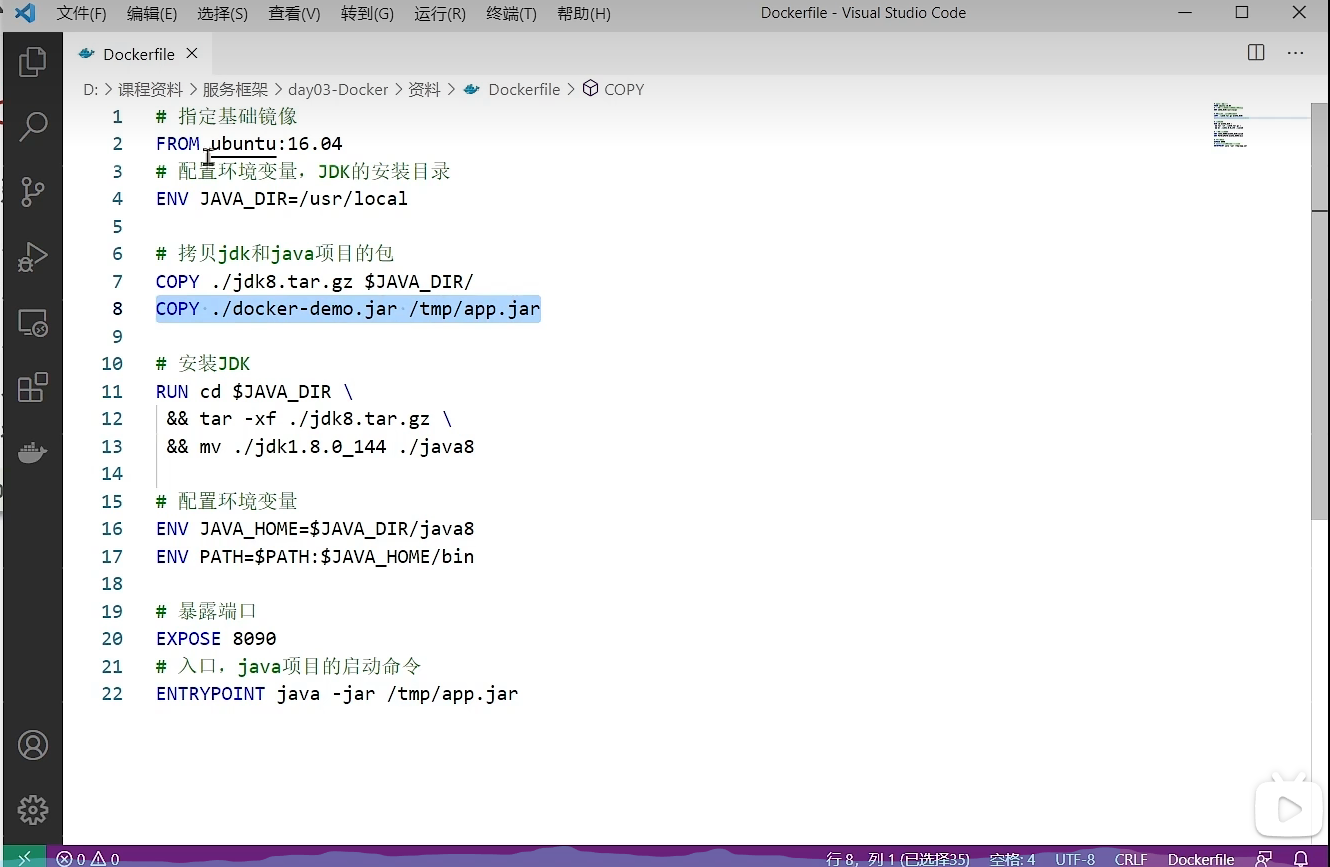Open the 运行(R) menu
The height and width of the screenshot is (867, 1330).
point(440,13)
